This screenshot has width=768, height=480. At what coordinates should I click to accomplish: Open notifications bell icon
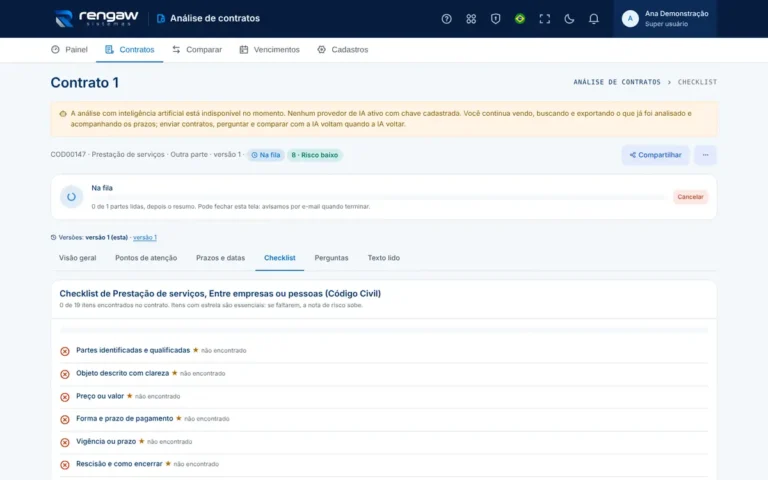(x=593, y=19)
